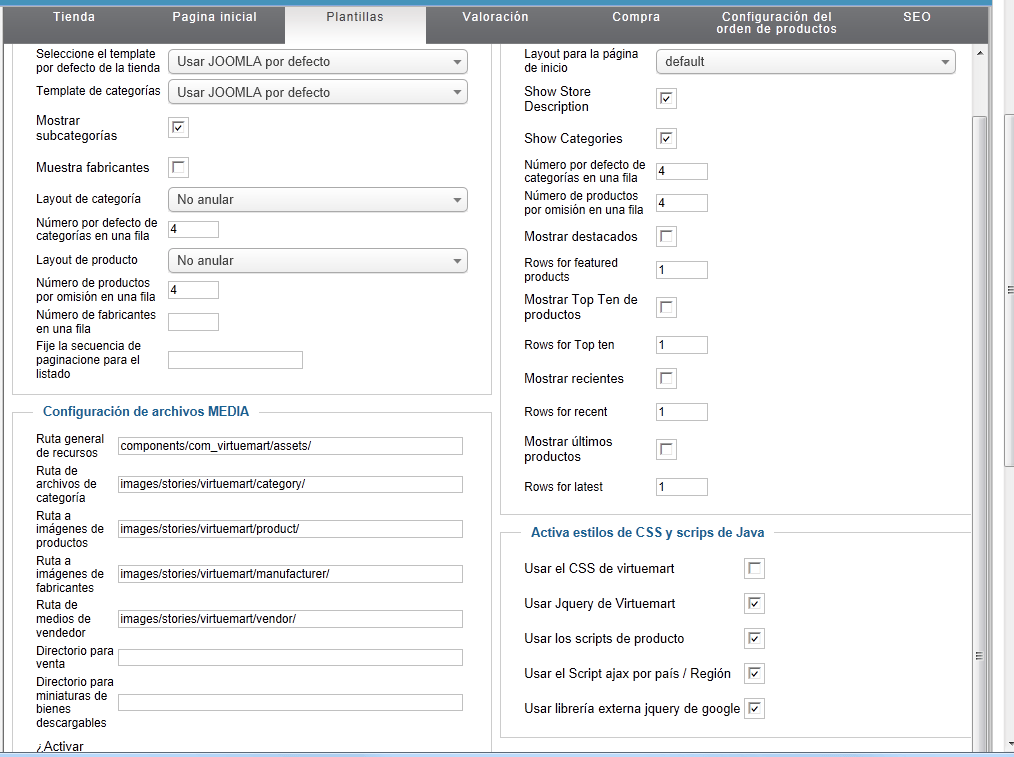Edit Ruta de medios de vendedor field
Image resolution: width=1014 pixels, height=757 pixels.
290,619
